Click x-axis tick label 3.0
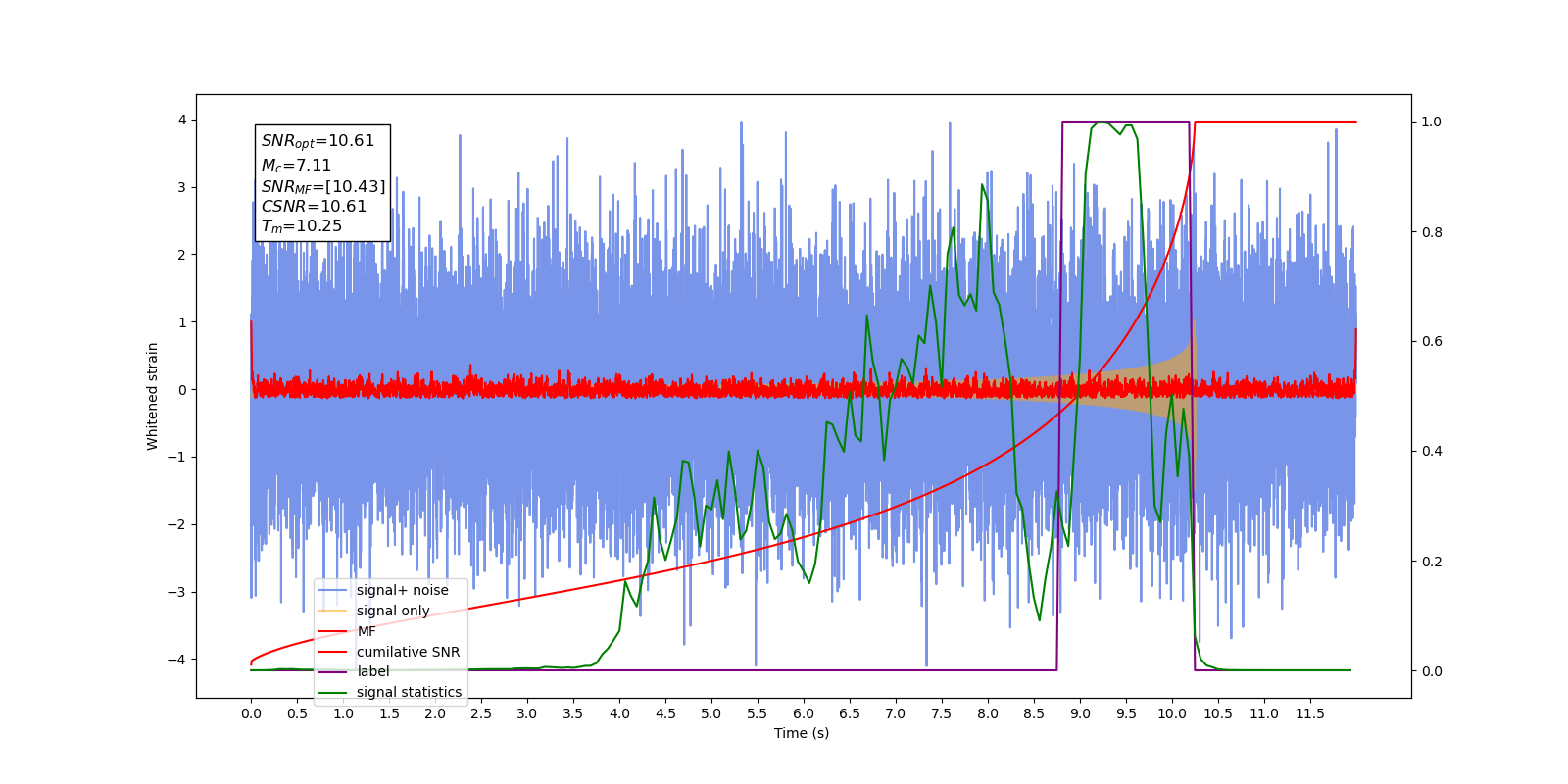 pyautogui.click(x=527, y=713)
